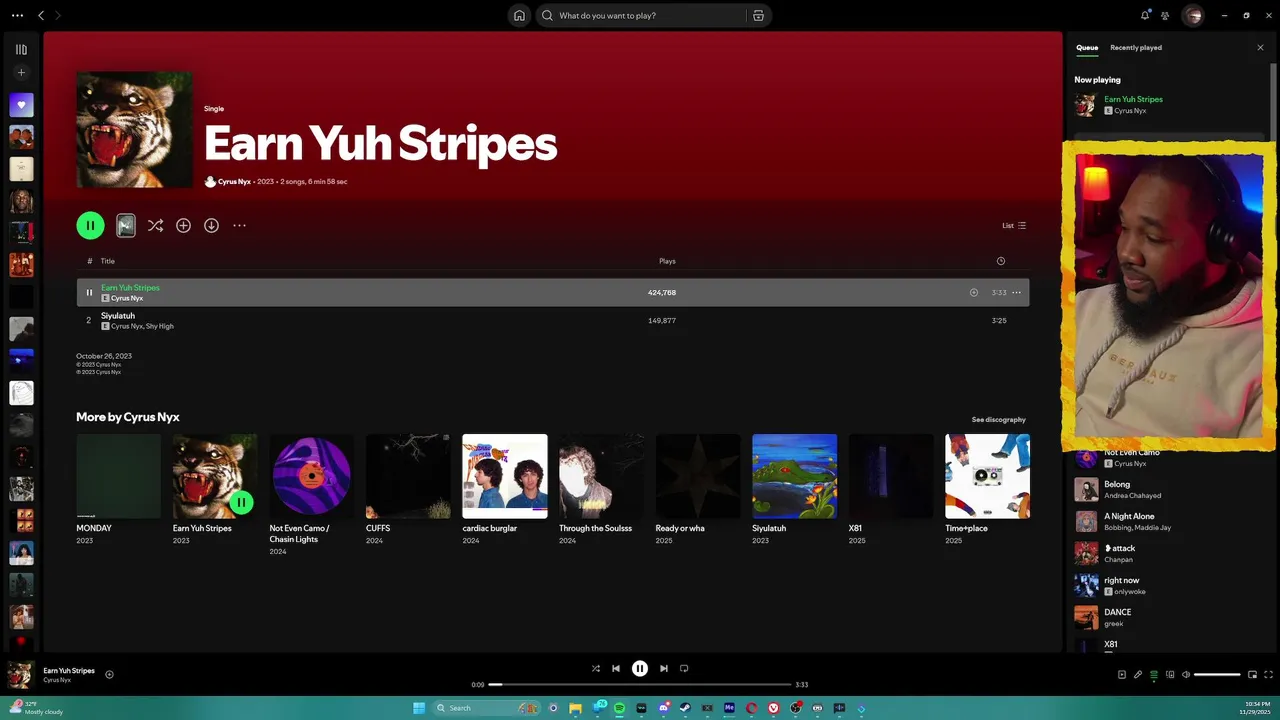
Task: Open the cardiac burglar card
Action: [x=504, y=490]
